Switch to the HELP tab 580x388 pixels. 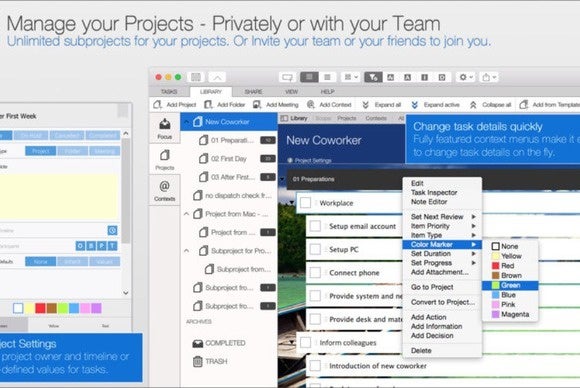(327, 91)
